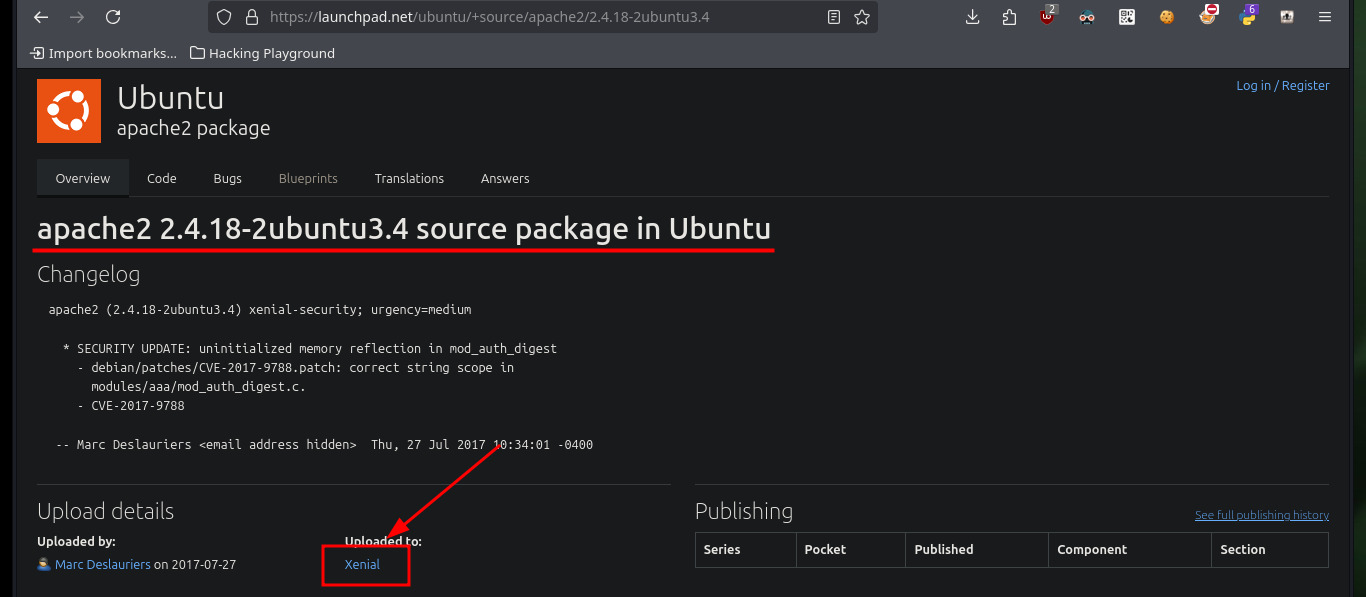
Task: Open Marc Deslauriers profile link
Action: coord(103,564)
